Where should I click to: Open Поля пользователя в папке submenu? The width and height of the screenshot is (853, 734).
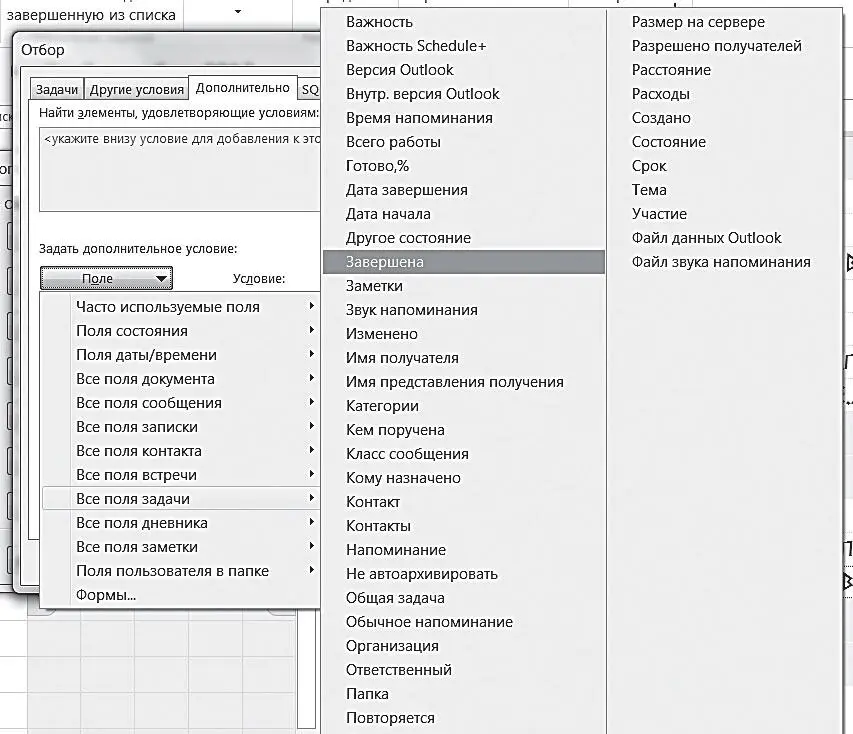pos(181,570)
